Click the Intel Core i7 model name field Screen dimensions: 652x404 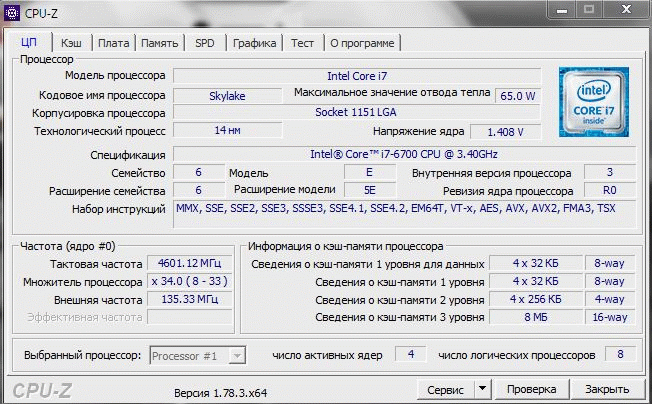point(357,76)
